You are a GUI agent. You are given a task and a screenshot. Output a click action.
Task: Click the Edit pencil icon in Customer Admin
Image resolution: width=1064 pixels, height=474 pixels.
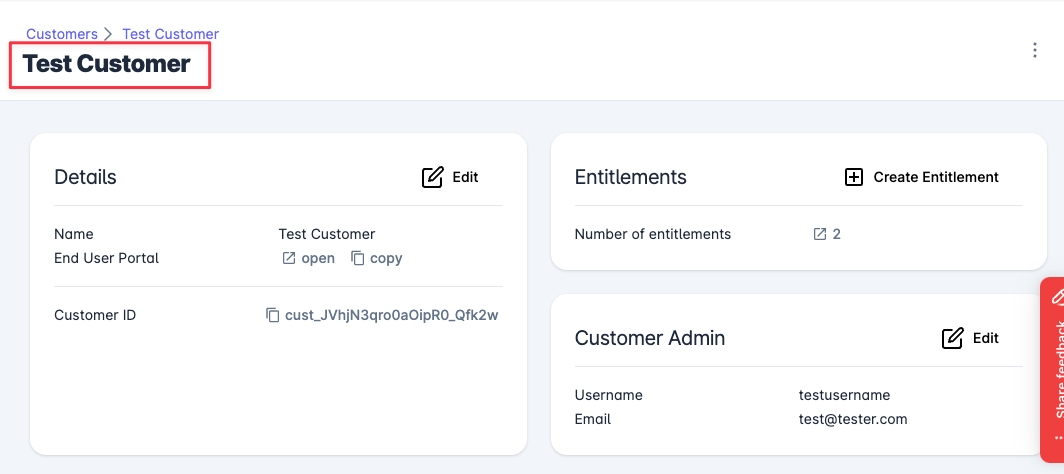953,338
